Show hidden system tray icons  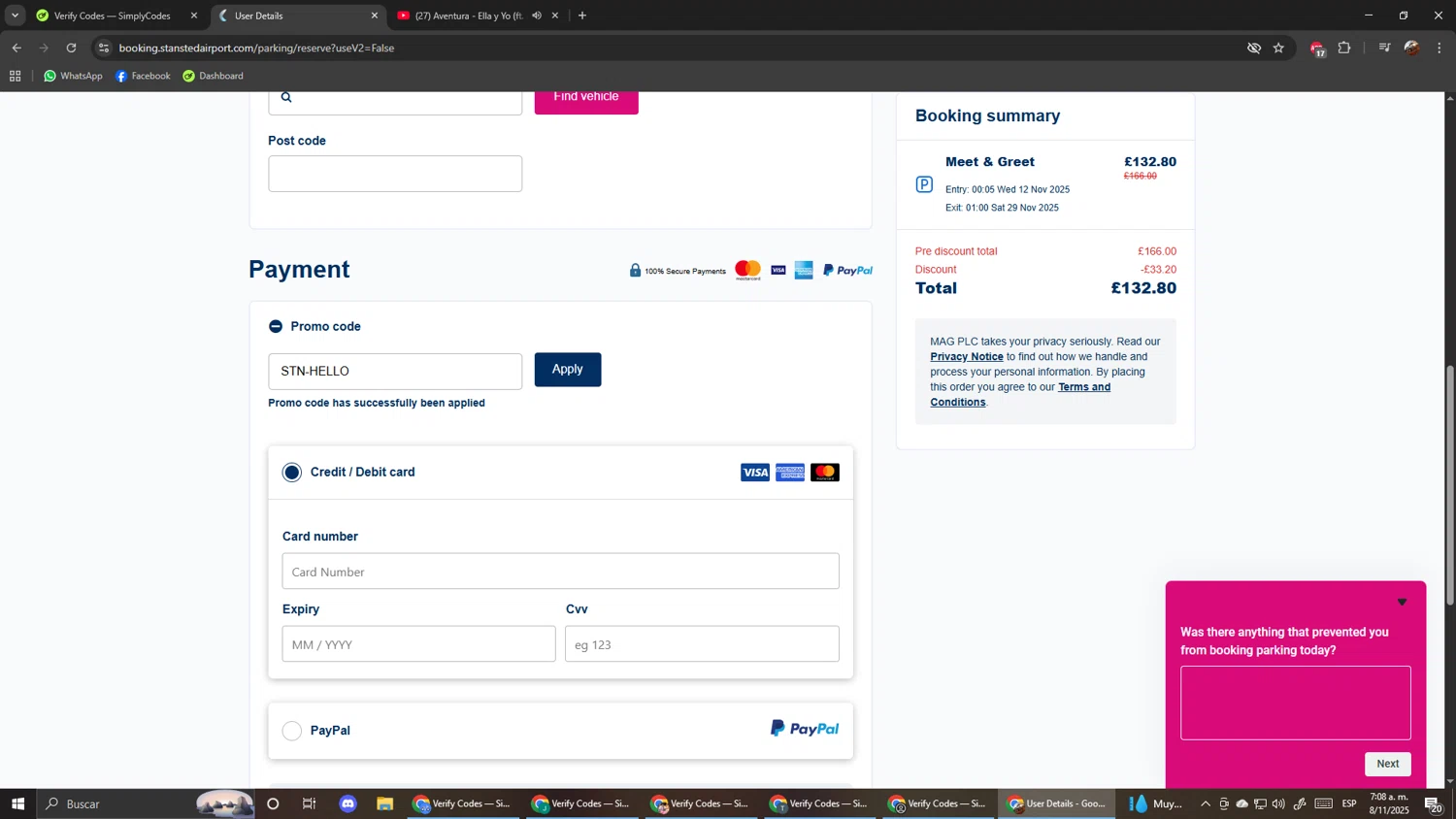[x=1206, y=803]
